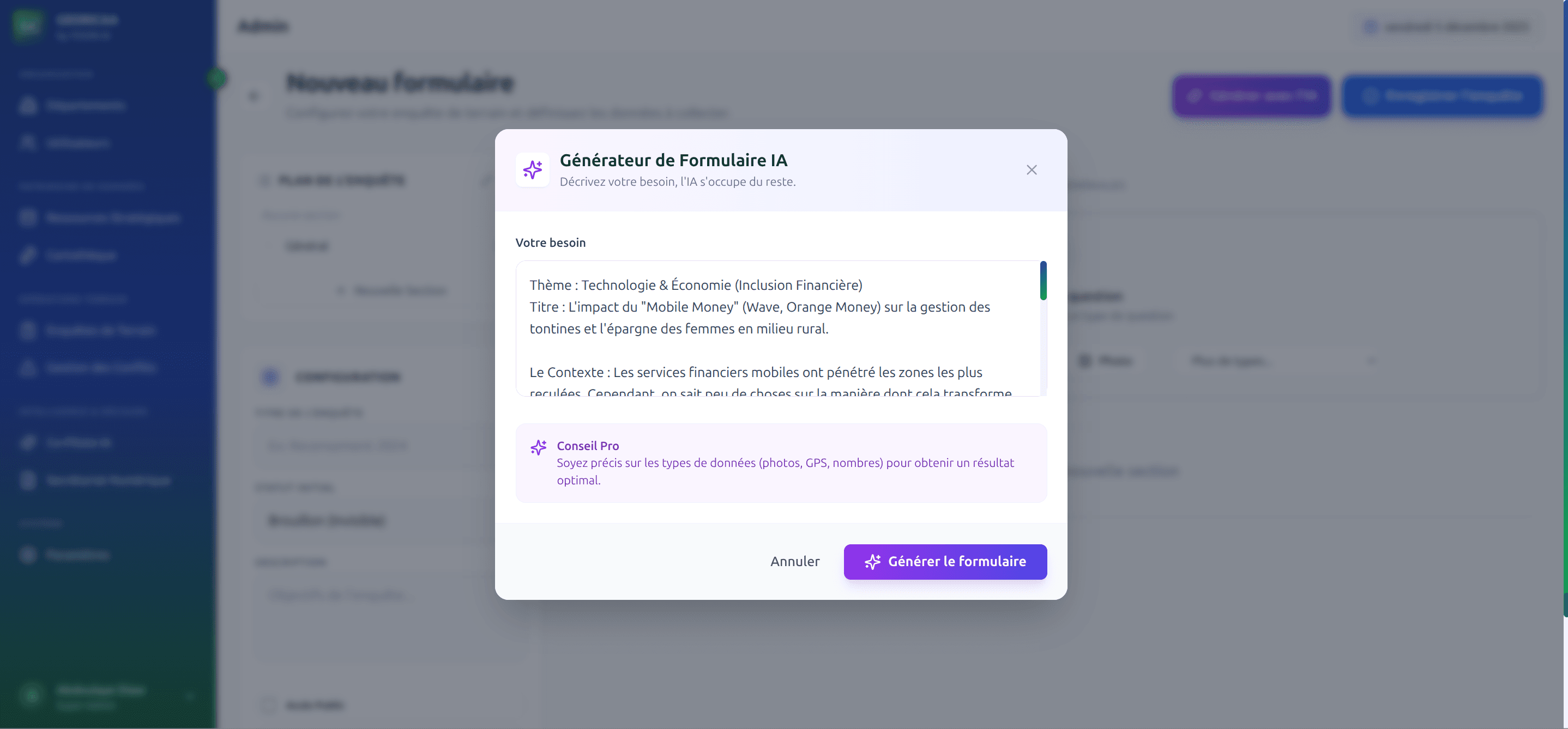Select the Enquêtes de Terrain document icon
This screenshot has width=1568, height=729.
point(28,330)
